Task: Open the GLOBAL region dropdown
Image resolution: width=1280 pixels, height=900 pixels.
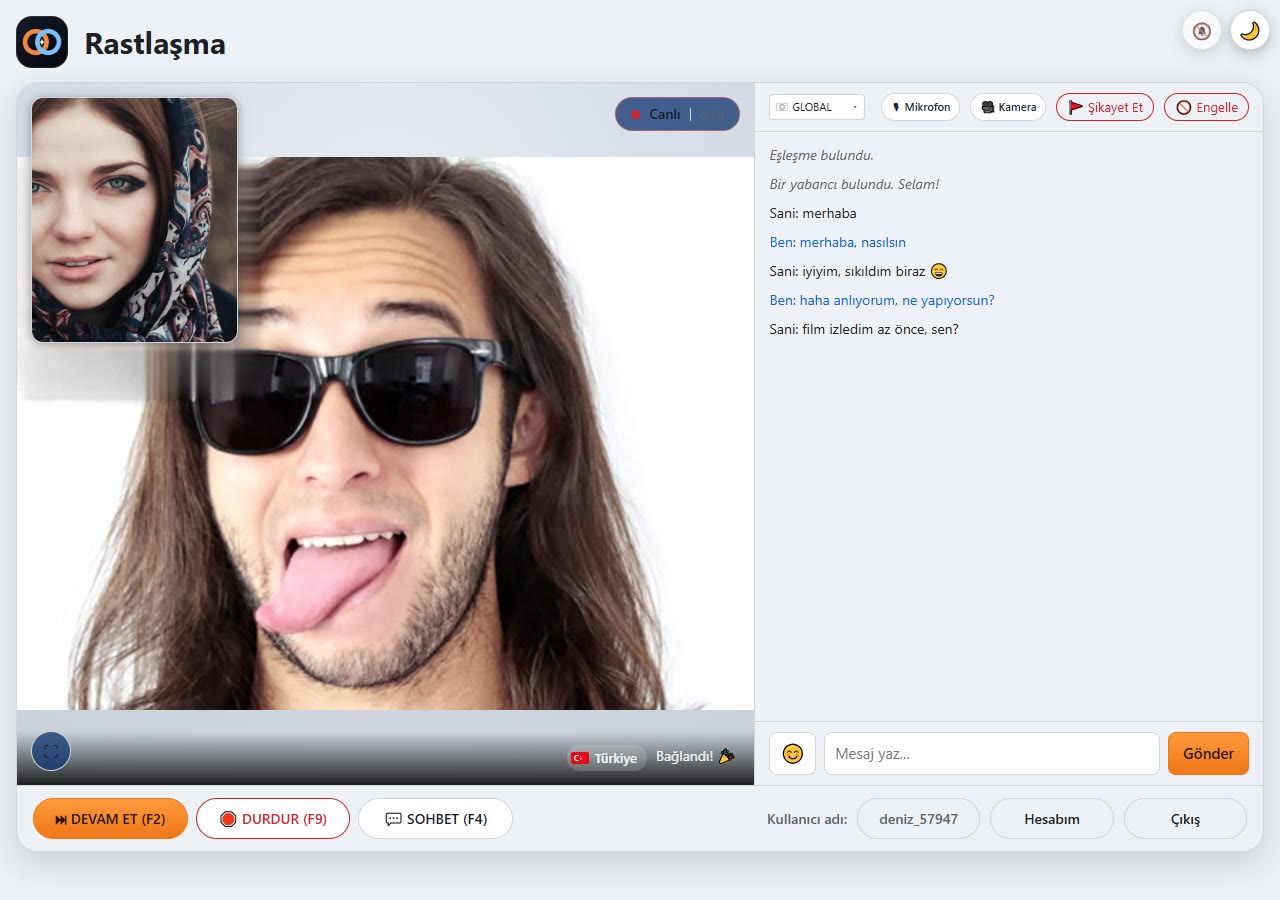Action: [x=817, y=107]
